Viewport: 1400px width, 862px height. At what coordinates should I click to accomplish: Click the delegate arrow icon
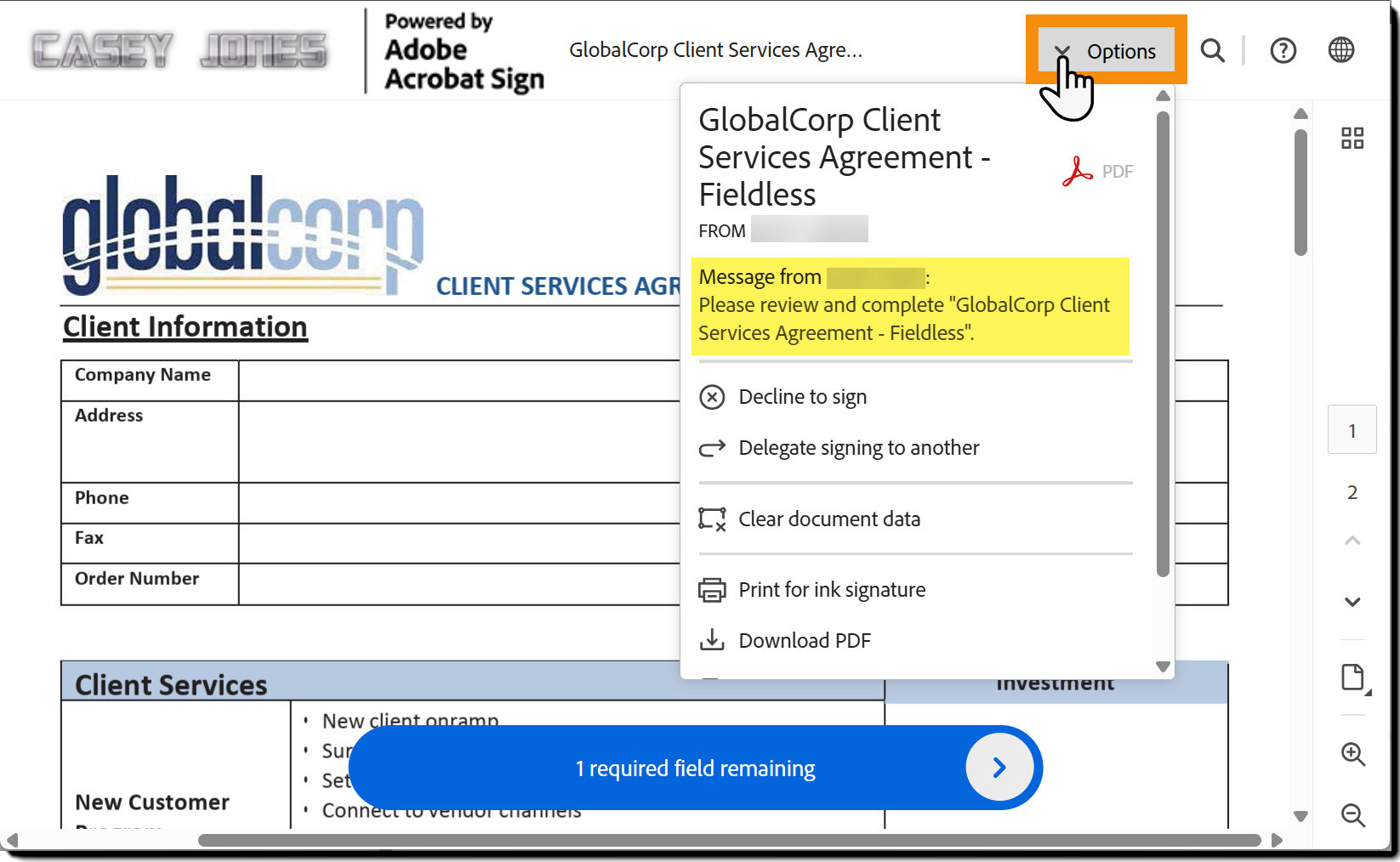point(712,448)
